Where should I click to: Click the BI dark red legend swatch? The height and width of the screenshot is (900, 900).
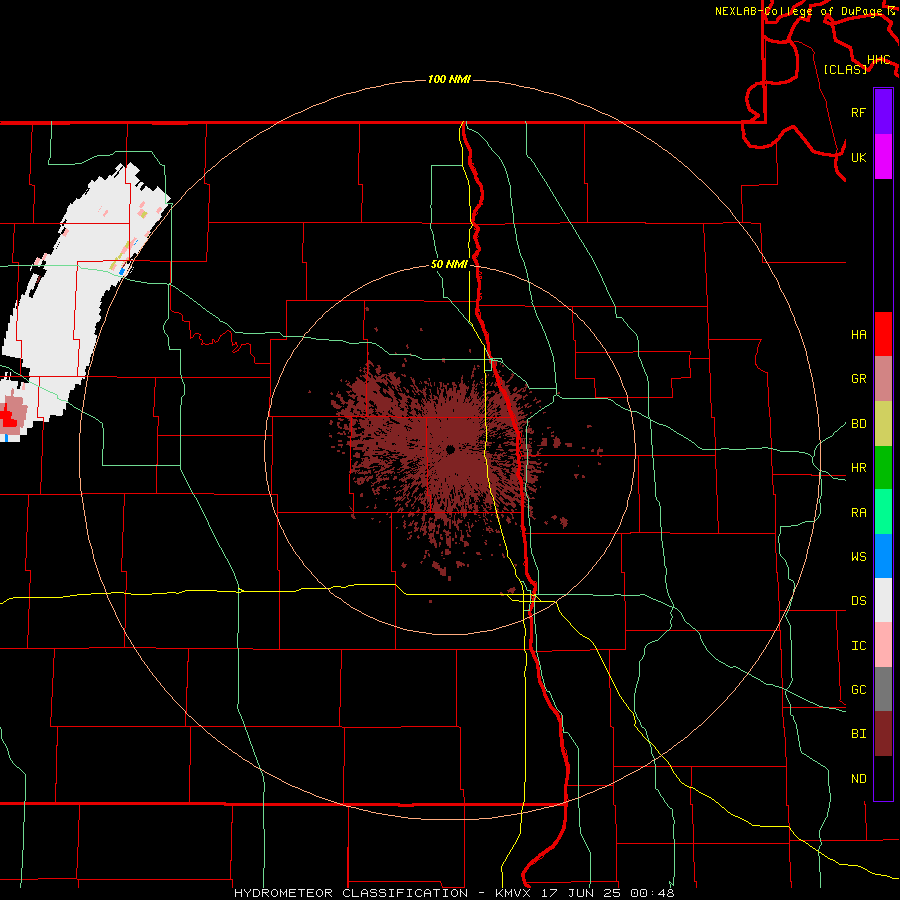883,734
